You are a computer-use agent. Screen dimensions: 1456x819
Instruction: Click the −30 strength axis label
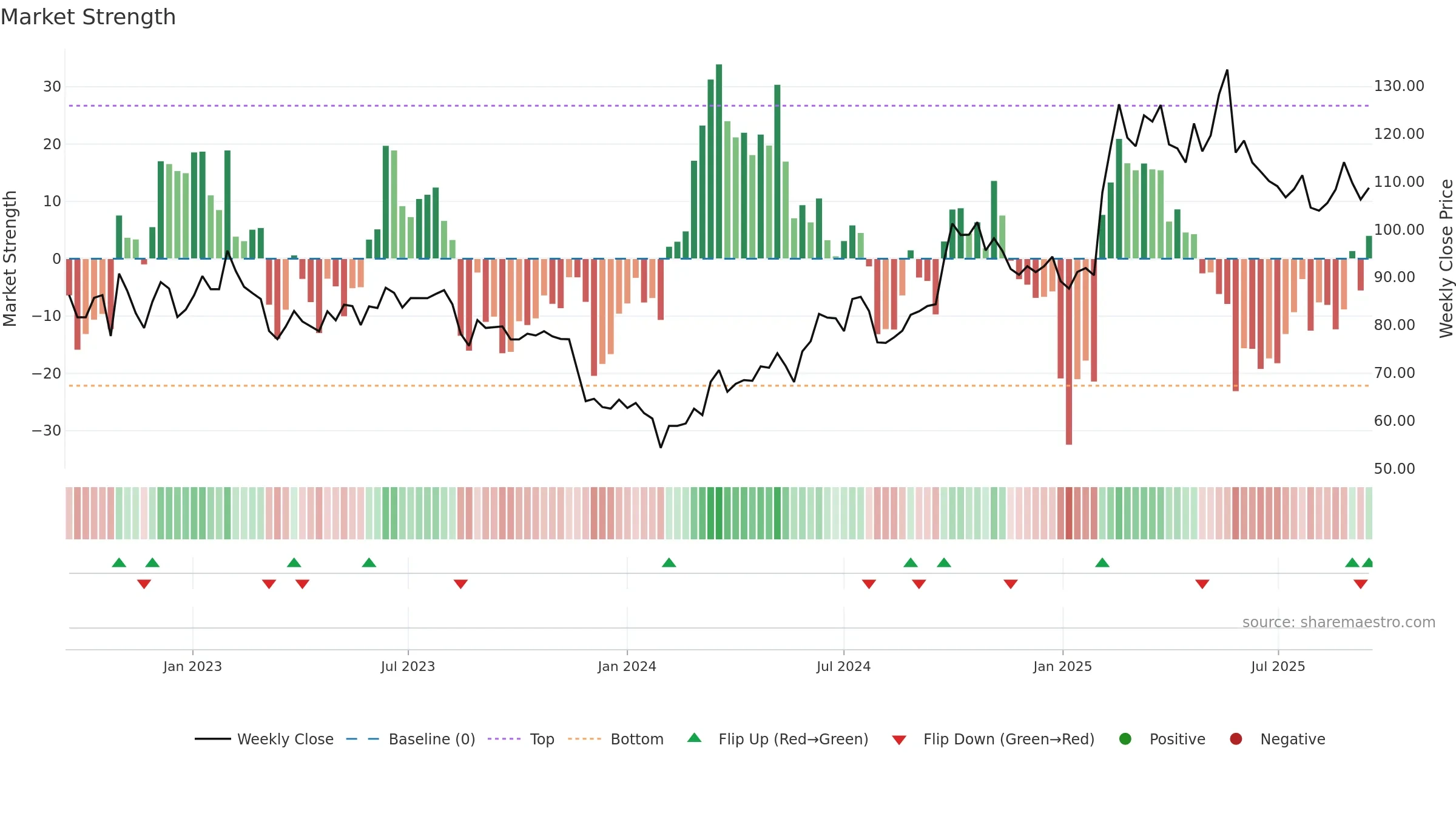click(x=47, y=431)
